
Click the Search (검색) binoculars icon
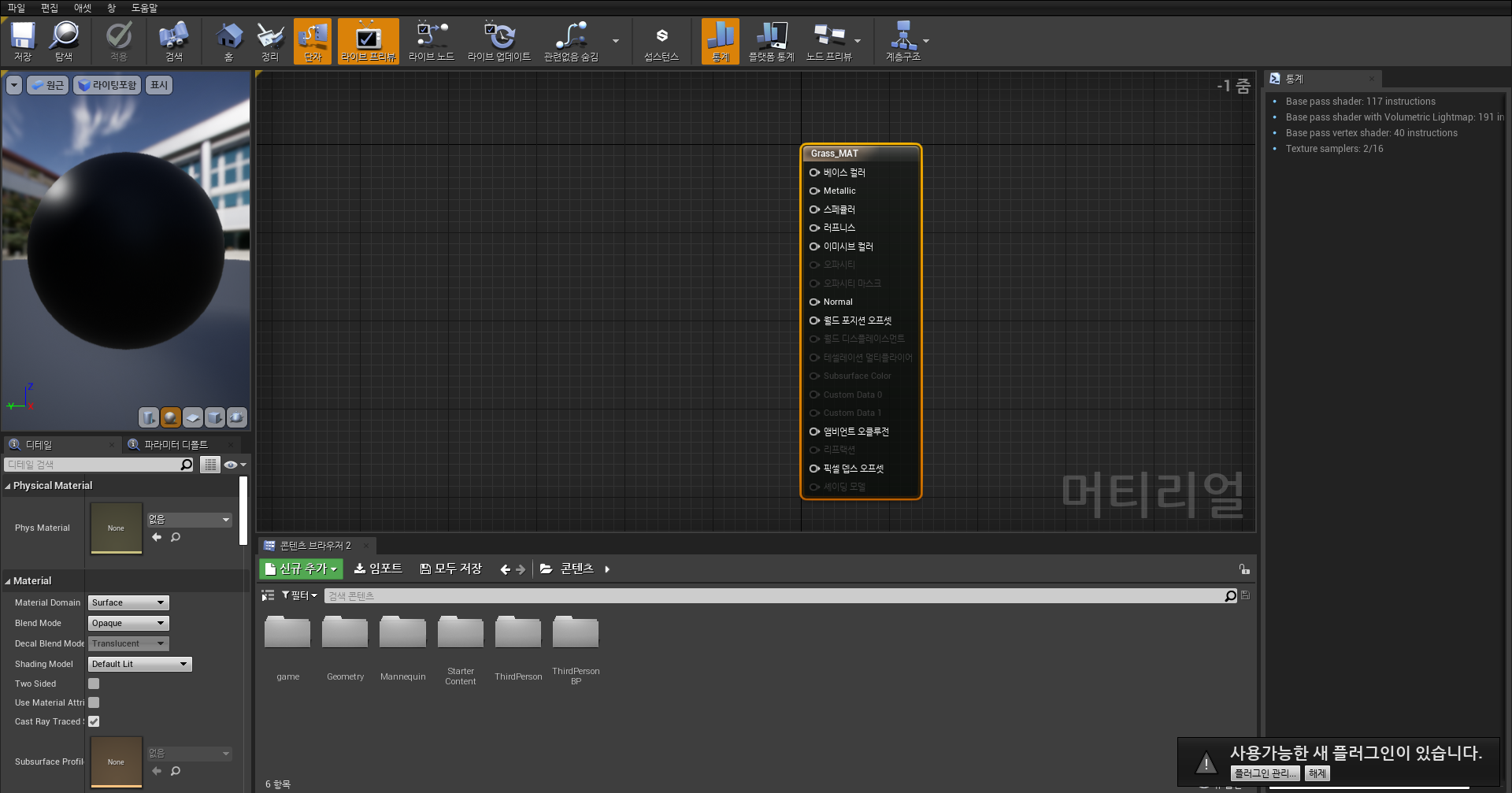174,42
